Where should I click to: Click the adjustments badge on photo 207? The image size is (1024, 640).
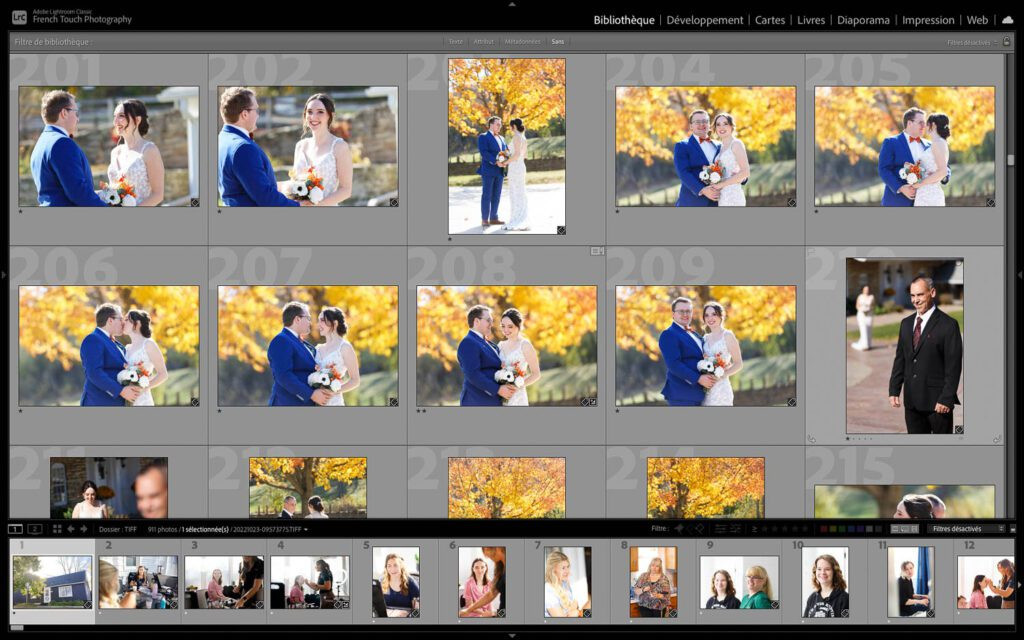[x=394, y=402]
